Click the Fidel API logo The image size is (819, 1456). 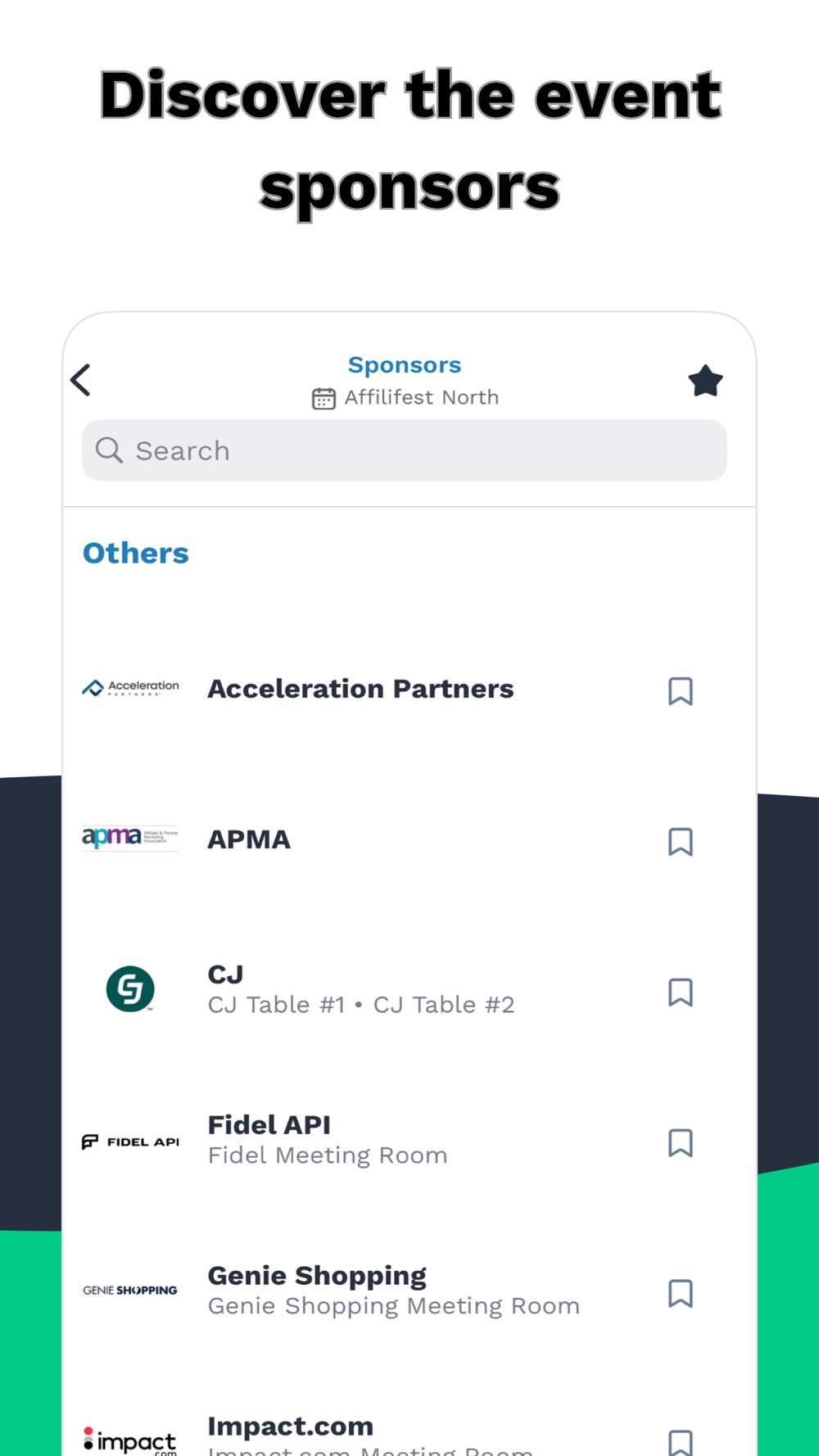click(130, 1142)
